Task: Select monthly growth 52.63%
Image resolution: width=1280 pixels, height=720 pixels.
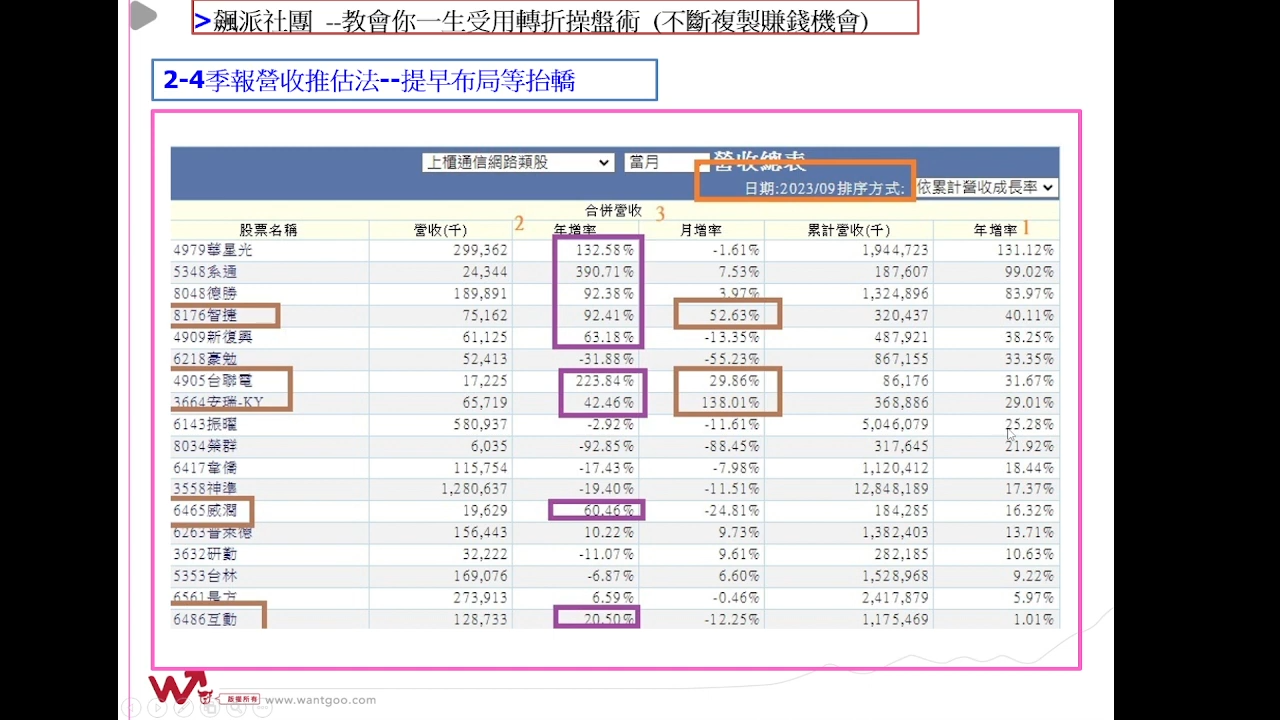Action: pos(733,316)
